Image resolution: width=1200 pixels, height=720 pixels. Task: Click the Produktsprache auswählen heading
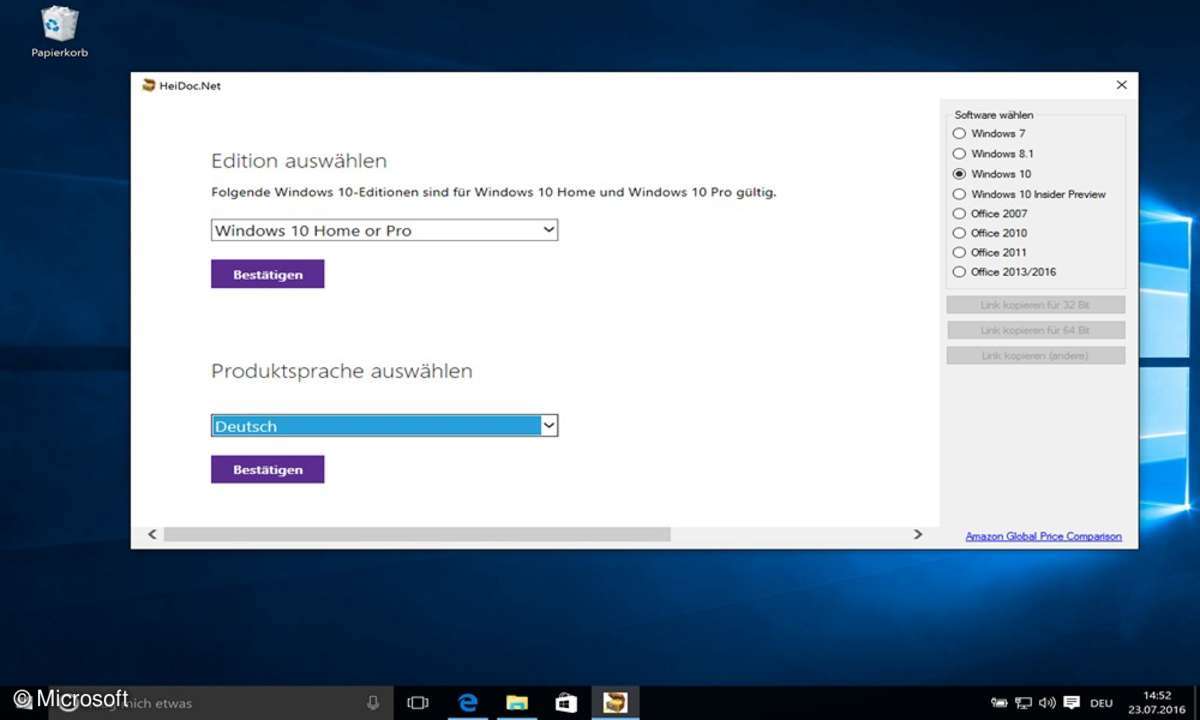coord(342,371)
